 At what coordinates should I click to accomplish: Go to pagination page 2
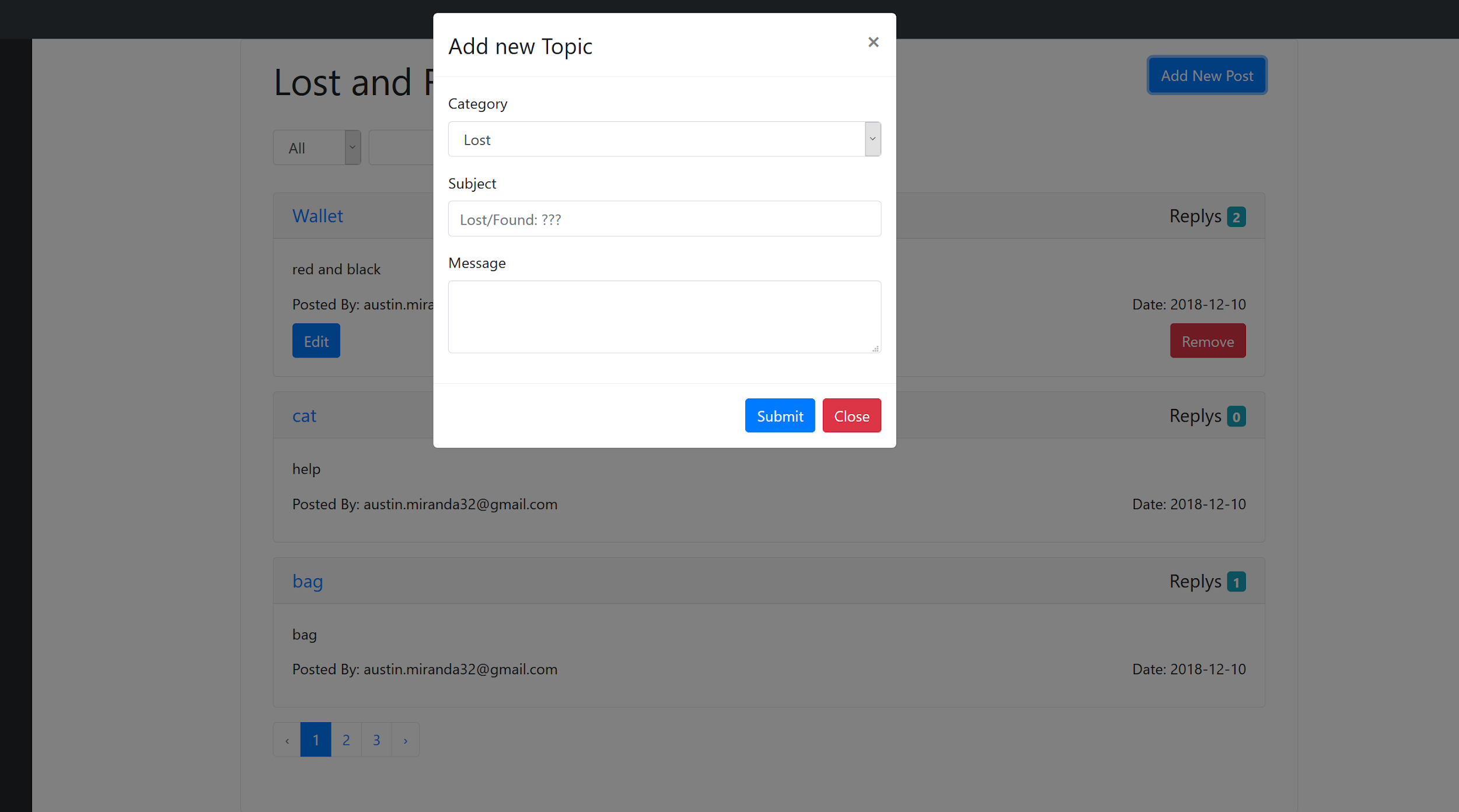pyautogui.click(x=346, y=740)
